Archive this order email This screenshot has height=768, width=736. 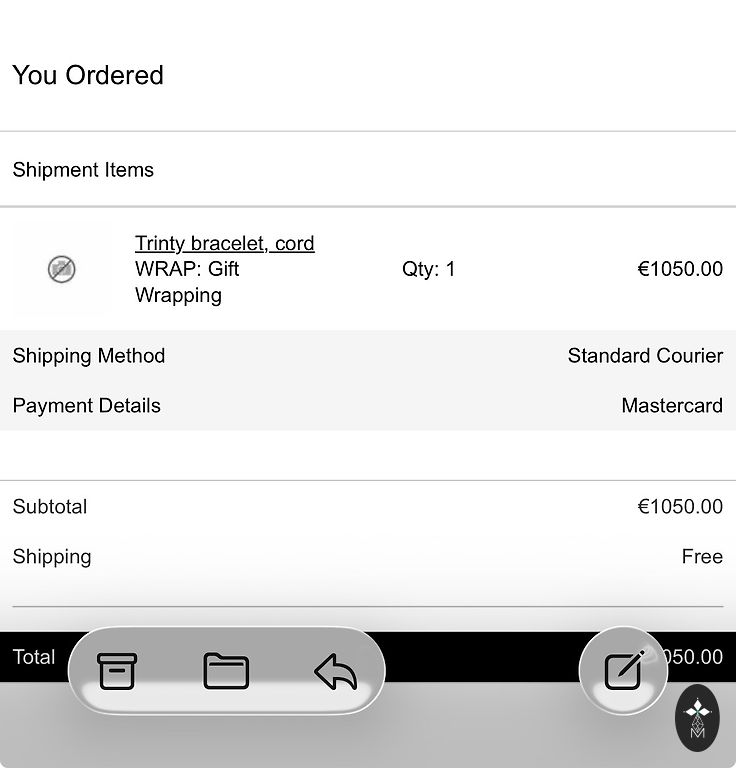click(117, 671)
